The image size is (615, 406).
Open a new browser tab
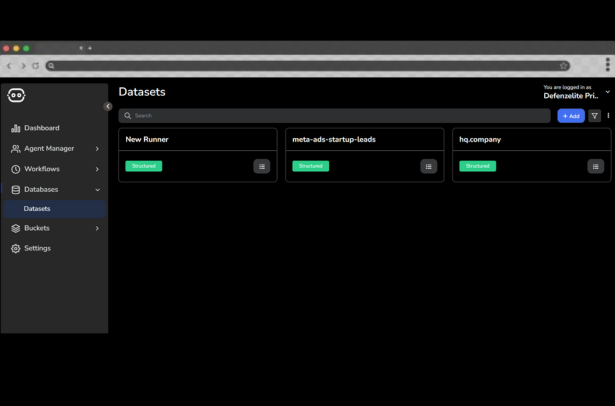click(90, 48)
